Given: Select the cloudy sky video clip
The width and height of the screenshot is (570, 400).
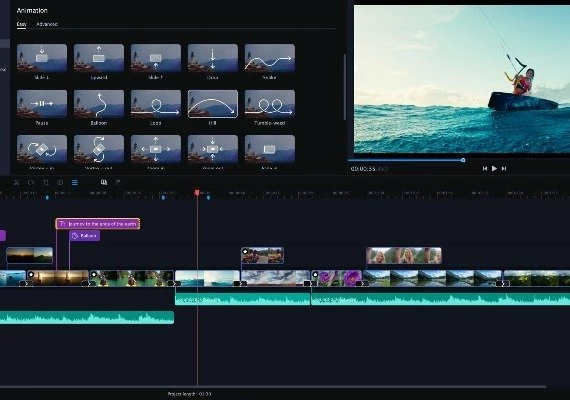Looking at the screenshot, I should pos(275,278).
